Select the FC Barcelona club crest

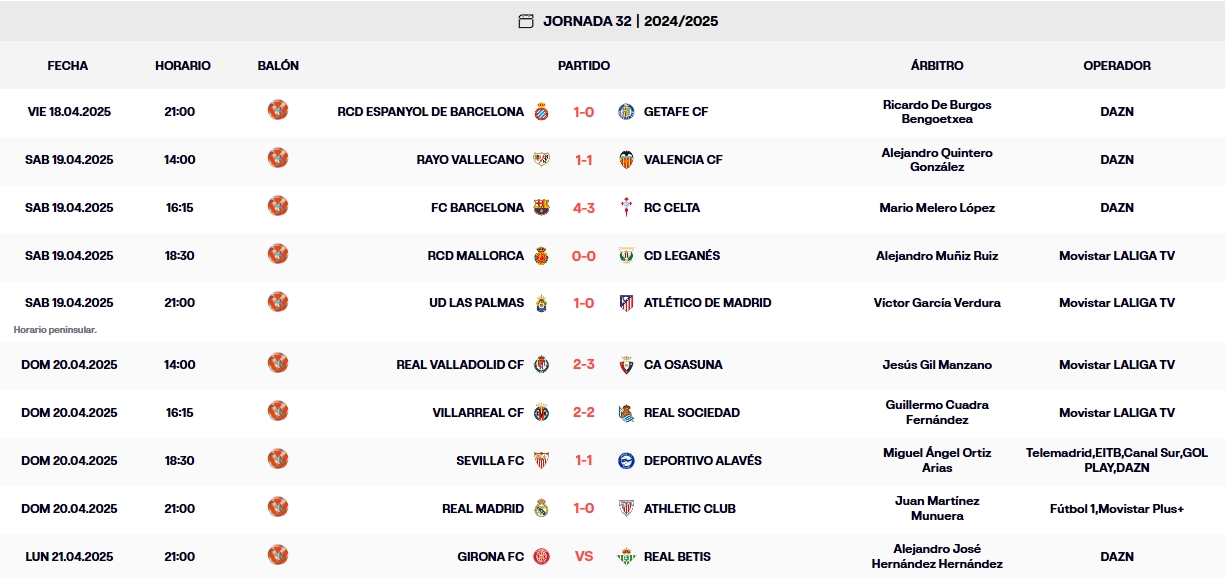point(541,207)
